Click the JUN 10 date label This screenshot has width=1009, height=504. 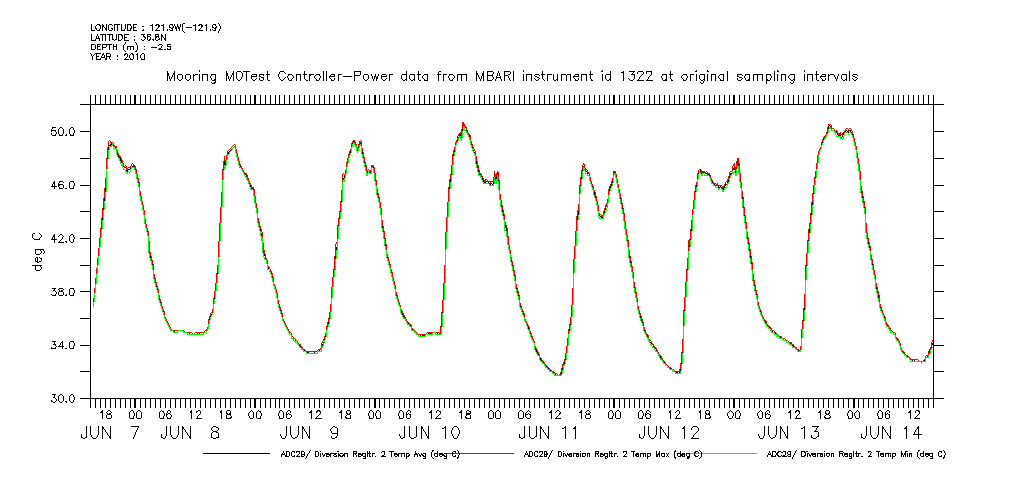(x=430, y=433)
